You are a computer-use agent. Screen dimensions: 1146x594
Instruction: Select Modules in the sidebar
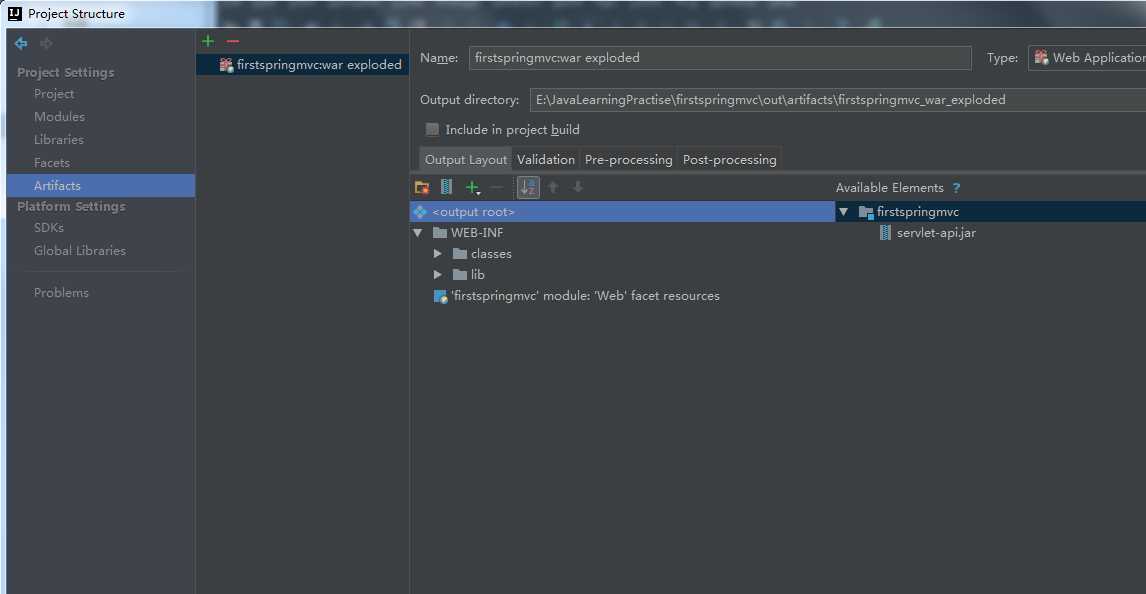[59, 117]
